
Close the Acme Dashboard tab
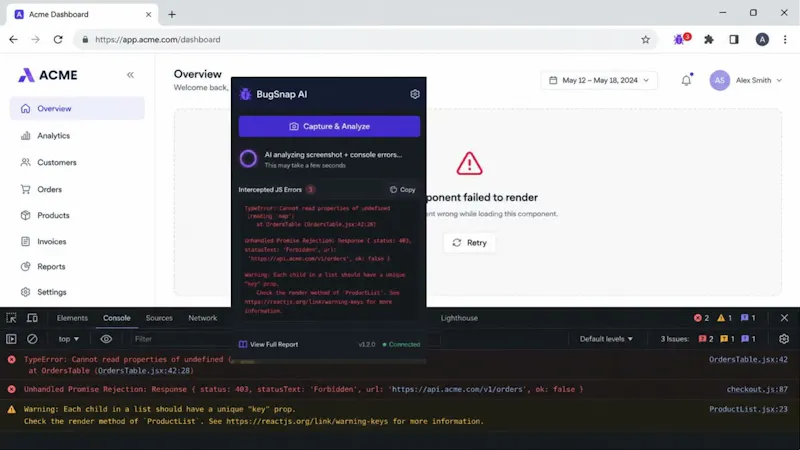(148, 14)
